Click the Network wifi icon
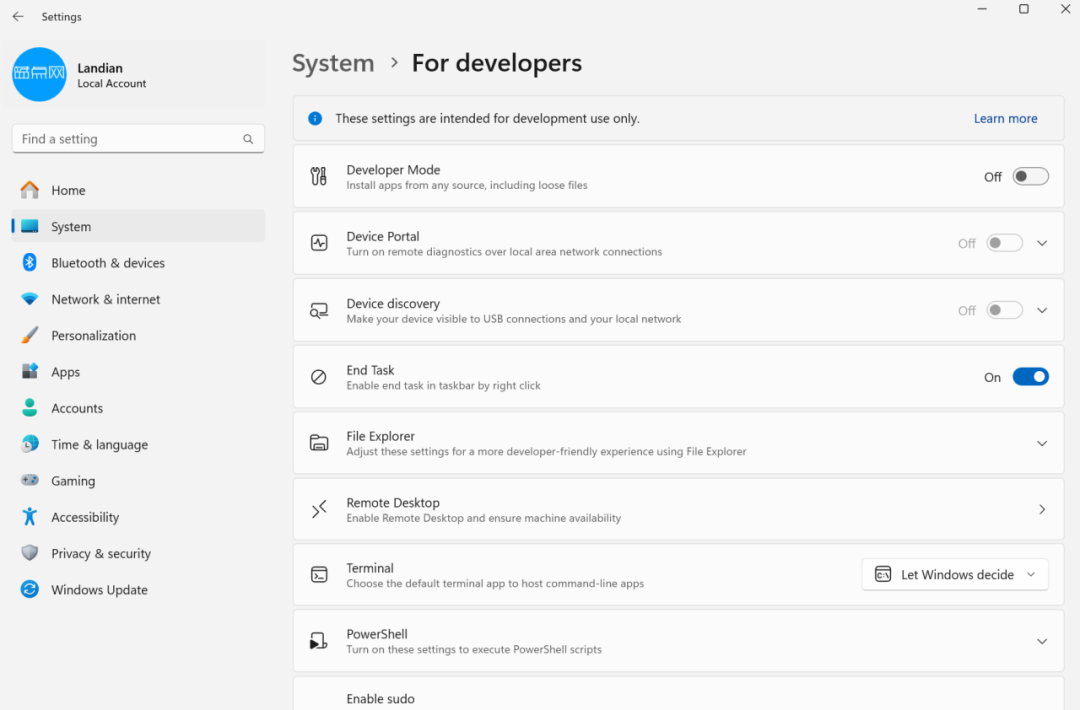 [x=30, y=299]
